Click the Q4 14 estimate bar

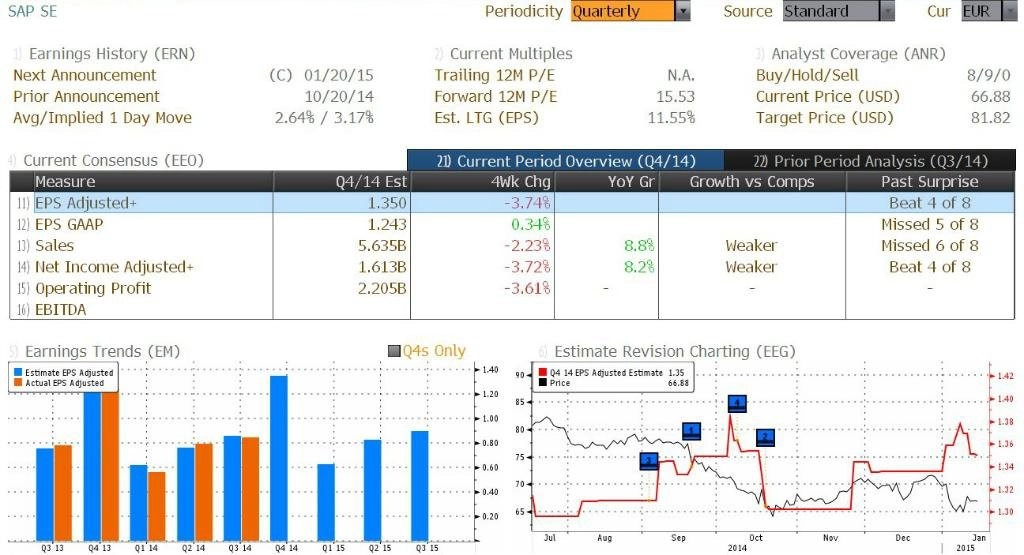pyautogui.click(x=279, y=458)
